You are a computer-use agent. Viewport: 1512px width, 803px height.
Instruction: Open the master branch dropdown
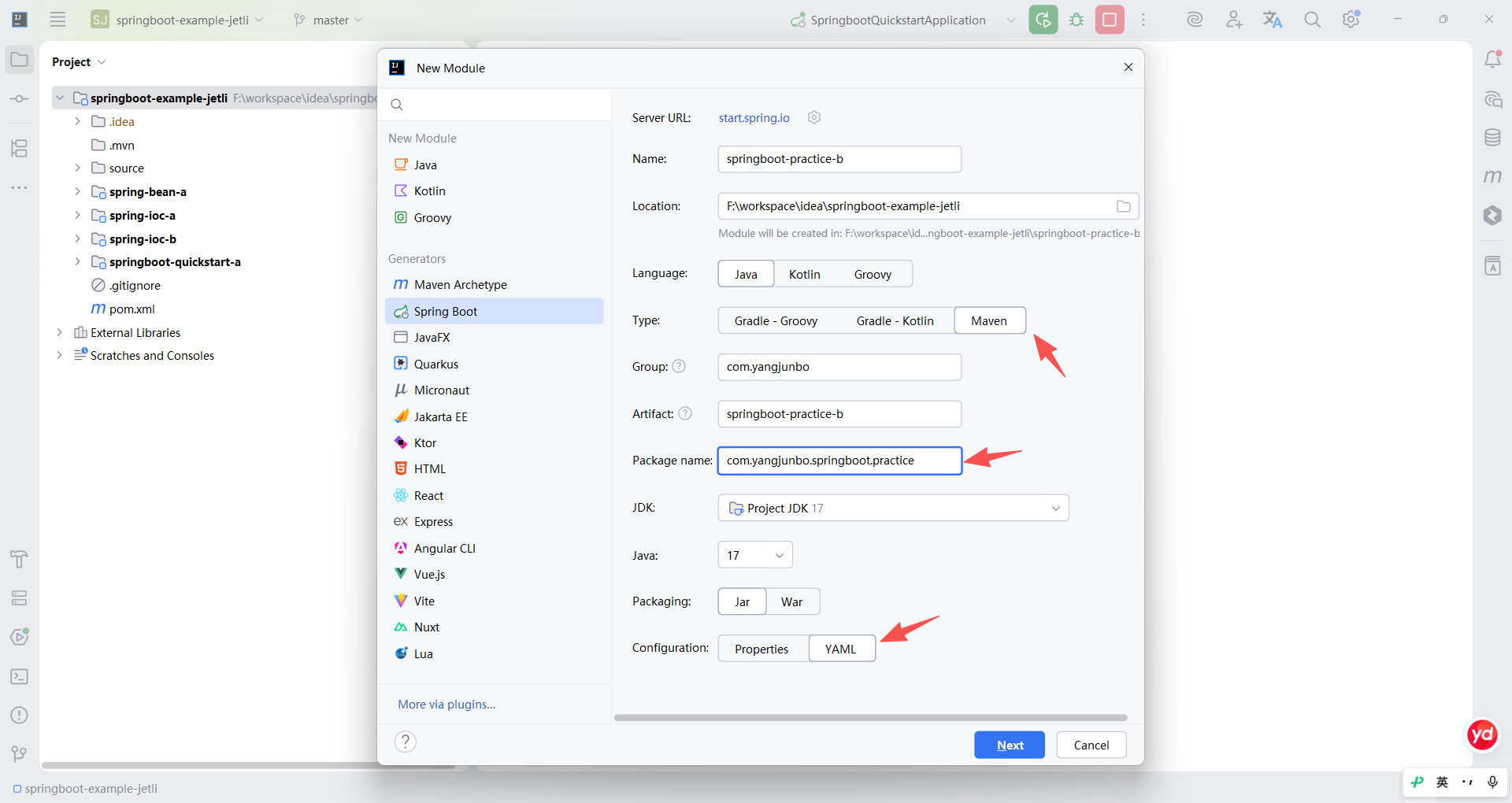point(328,20)
